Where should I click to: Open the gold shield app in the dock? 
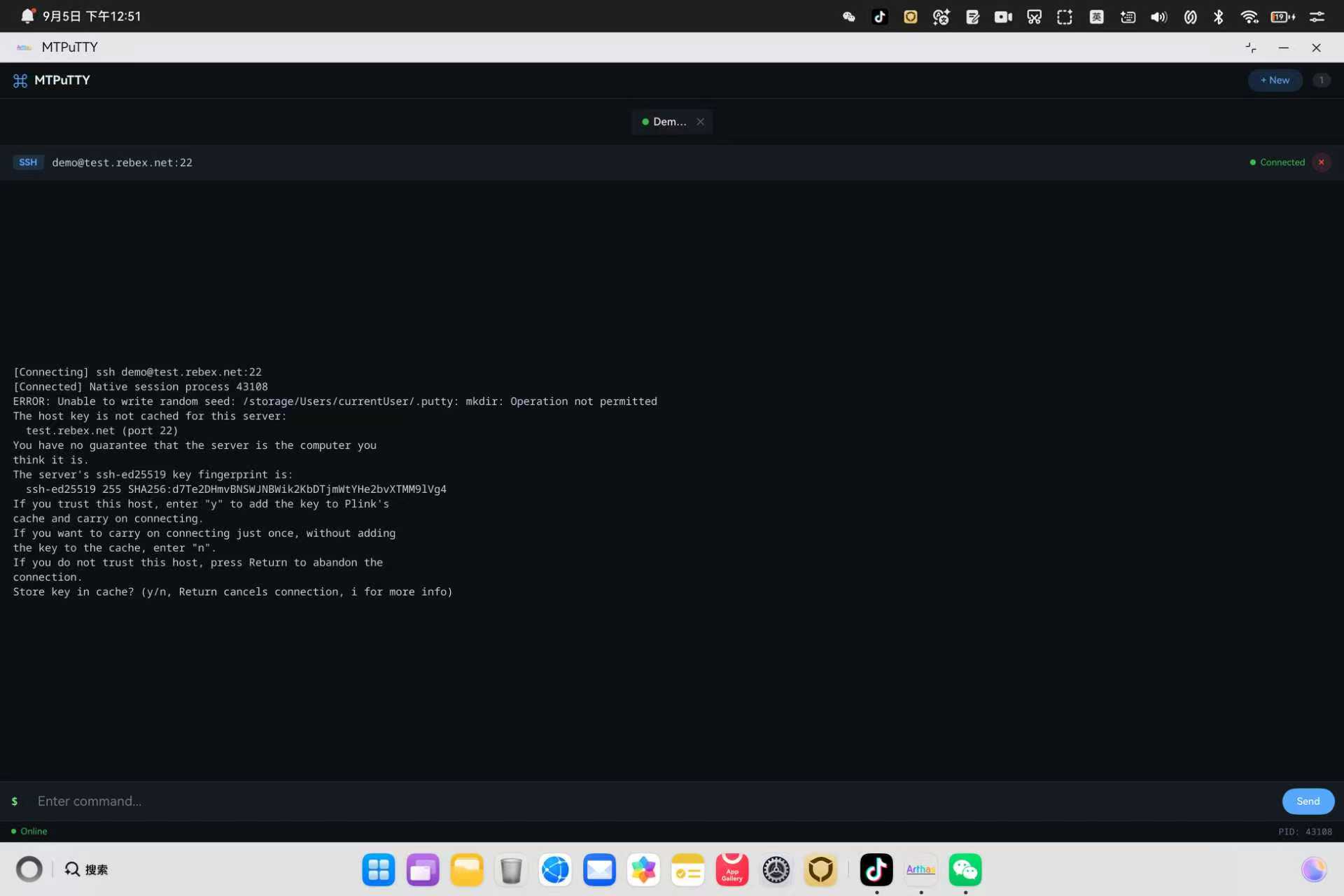(x=820, y=870)
